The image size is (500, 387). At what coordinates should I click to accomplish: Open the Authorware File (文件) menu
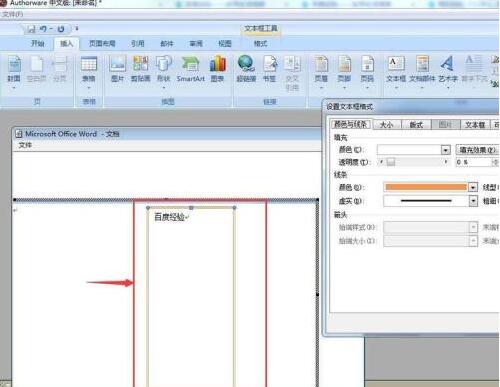[x=12, y=14]
